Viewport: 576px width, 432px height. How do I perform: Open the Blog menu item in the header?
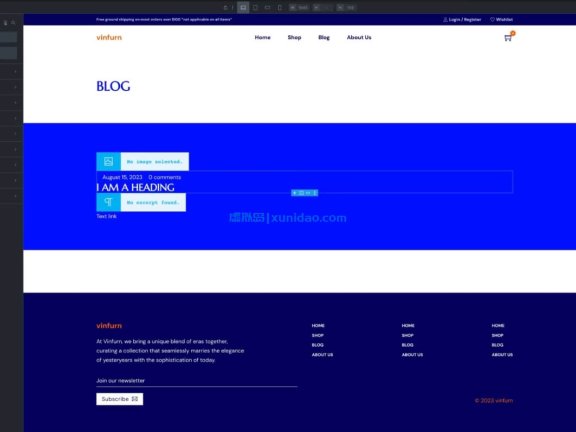point(324,37)
